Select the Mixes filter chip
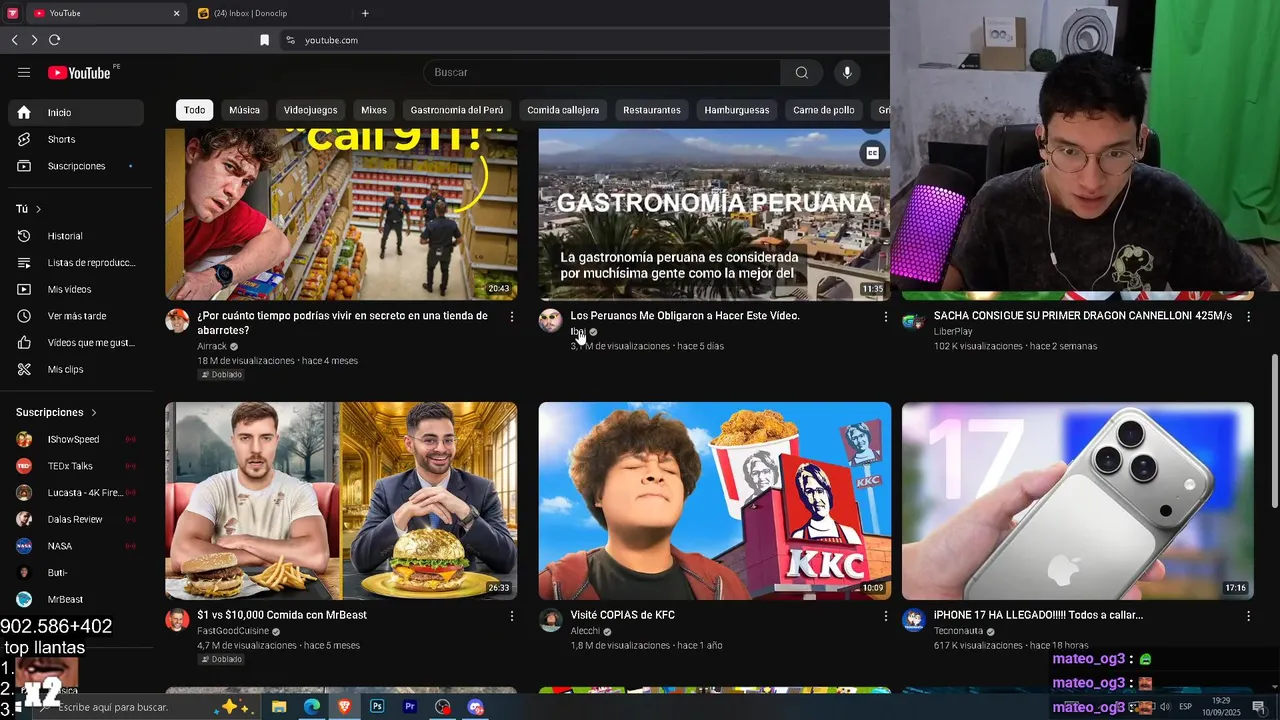Viewport: 1280px width, 720px height. click(374, 110)
